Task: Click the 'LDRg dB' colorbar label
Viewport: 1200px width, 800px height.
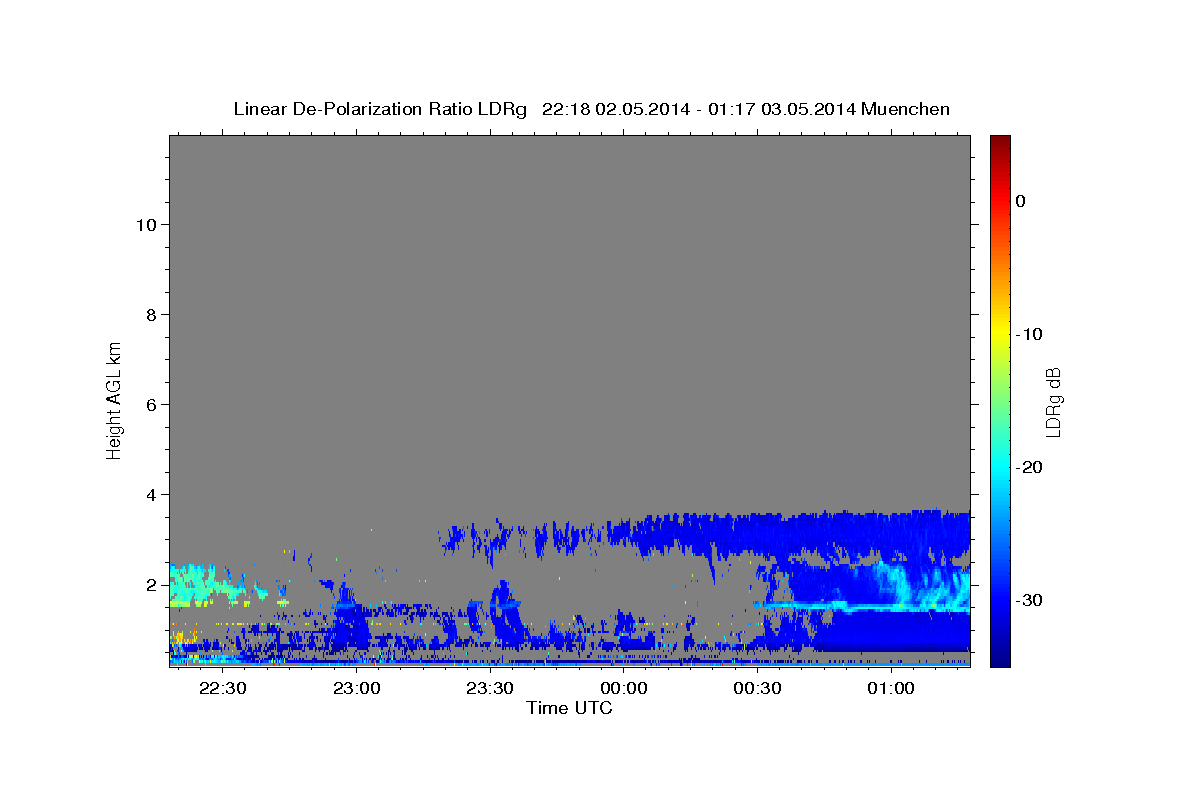Action: (x=1053, y=400)
